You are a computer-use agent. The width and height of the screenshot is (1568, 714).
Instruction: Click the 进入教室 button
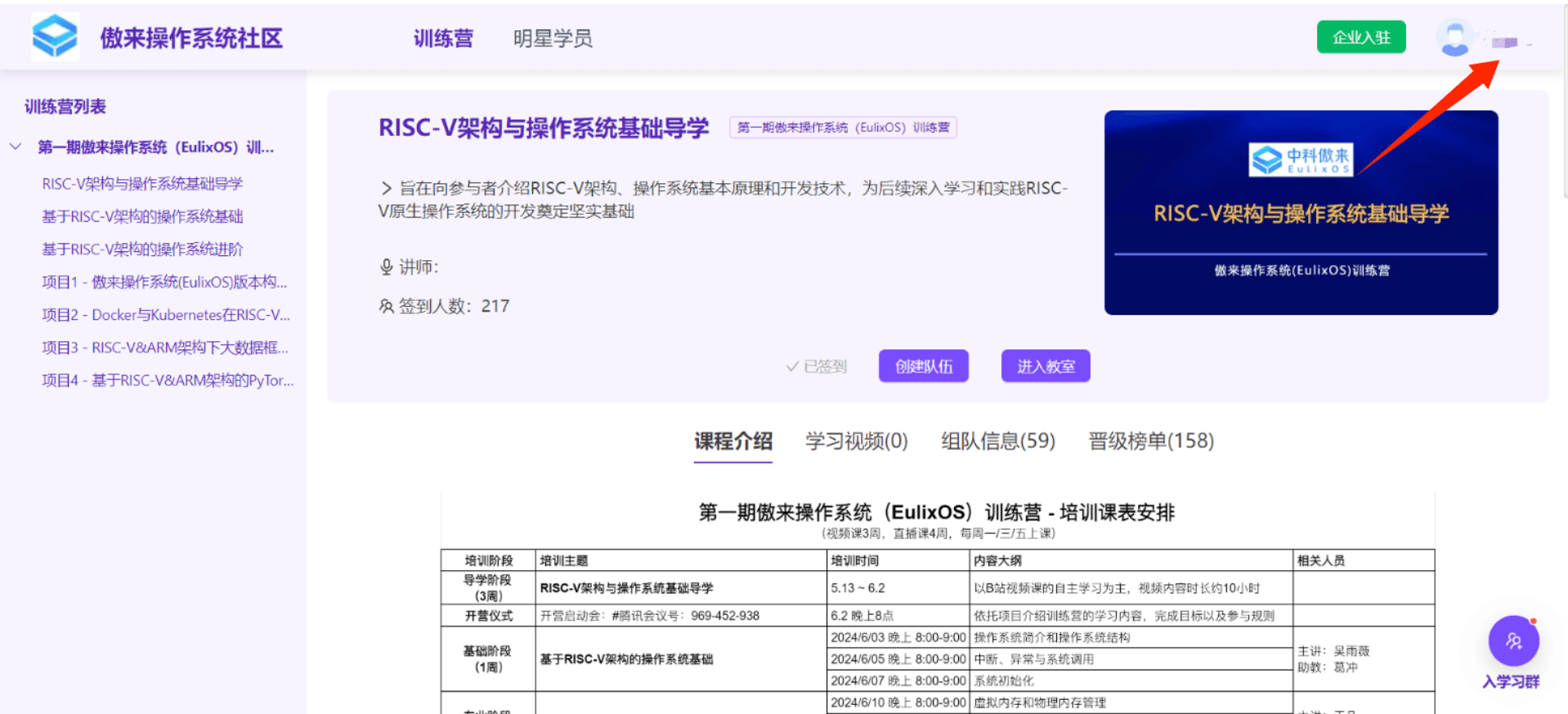[1046, 366]
